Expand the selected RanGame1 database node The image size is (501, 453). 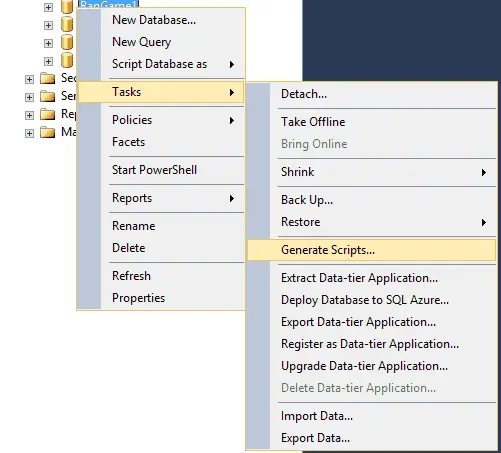[48, 7]
